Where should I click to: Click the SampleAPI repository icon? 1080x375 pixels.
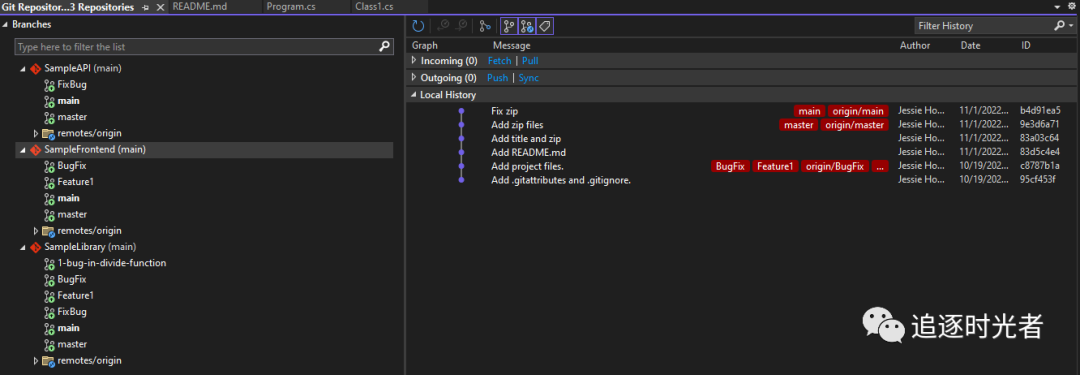tap(36, 68)
